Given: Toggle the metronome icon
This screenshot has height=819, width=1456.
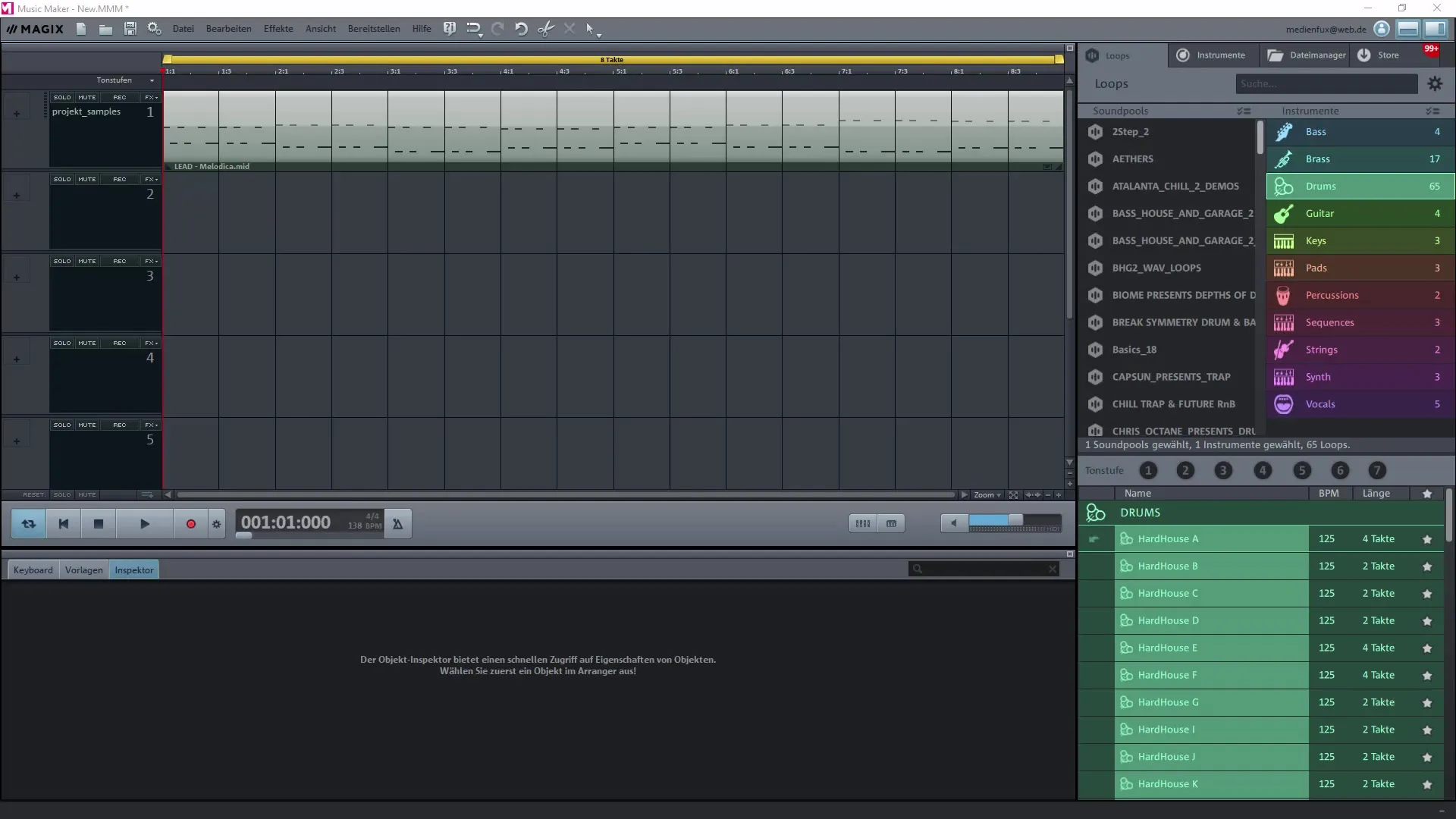Looking at the screenshot, I should [397, 524].
